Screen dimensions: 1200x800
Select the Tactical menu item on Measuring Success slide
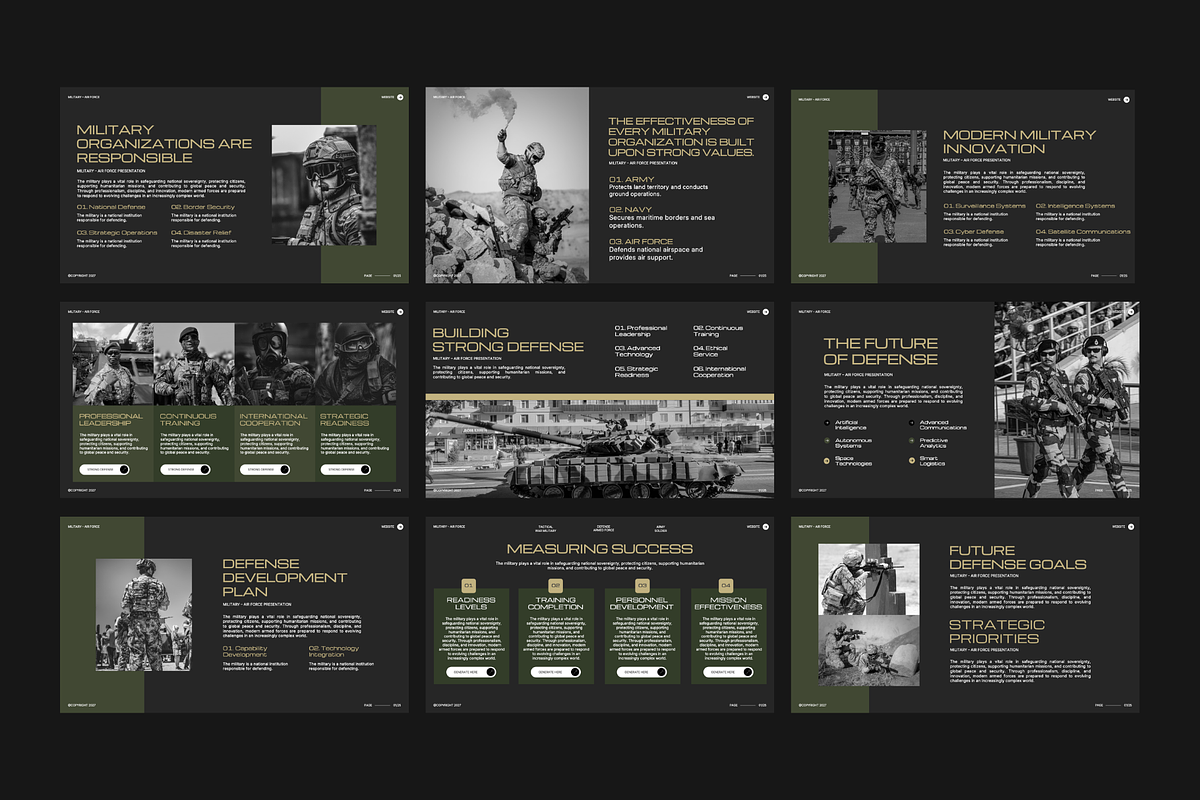click(x=545, y=528)
